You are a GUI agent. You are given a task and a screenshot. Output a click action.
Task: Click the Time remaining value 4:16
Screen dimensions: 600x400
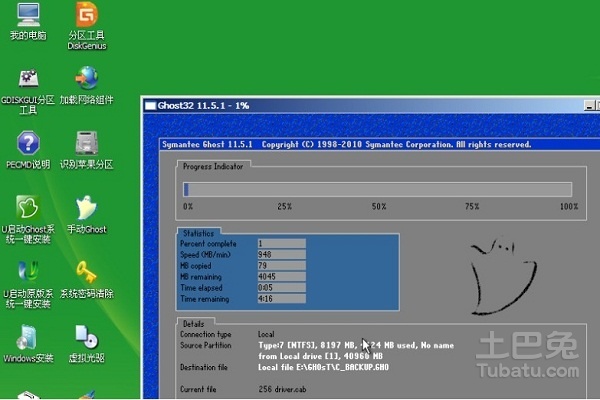click(282, 299)
